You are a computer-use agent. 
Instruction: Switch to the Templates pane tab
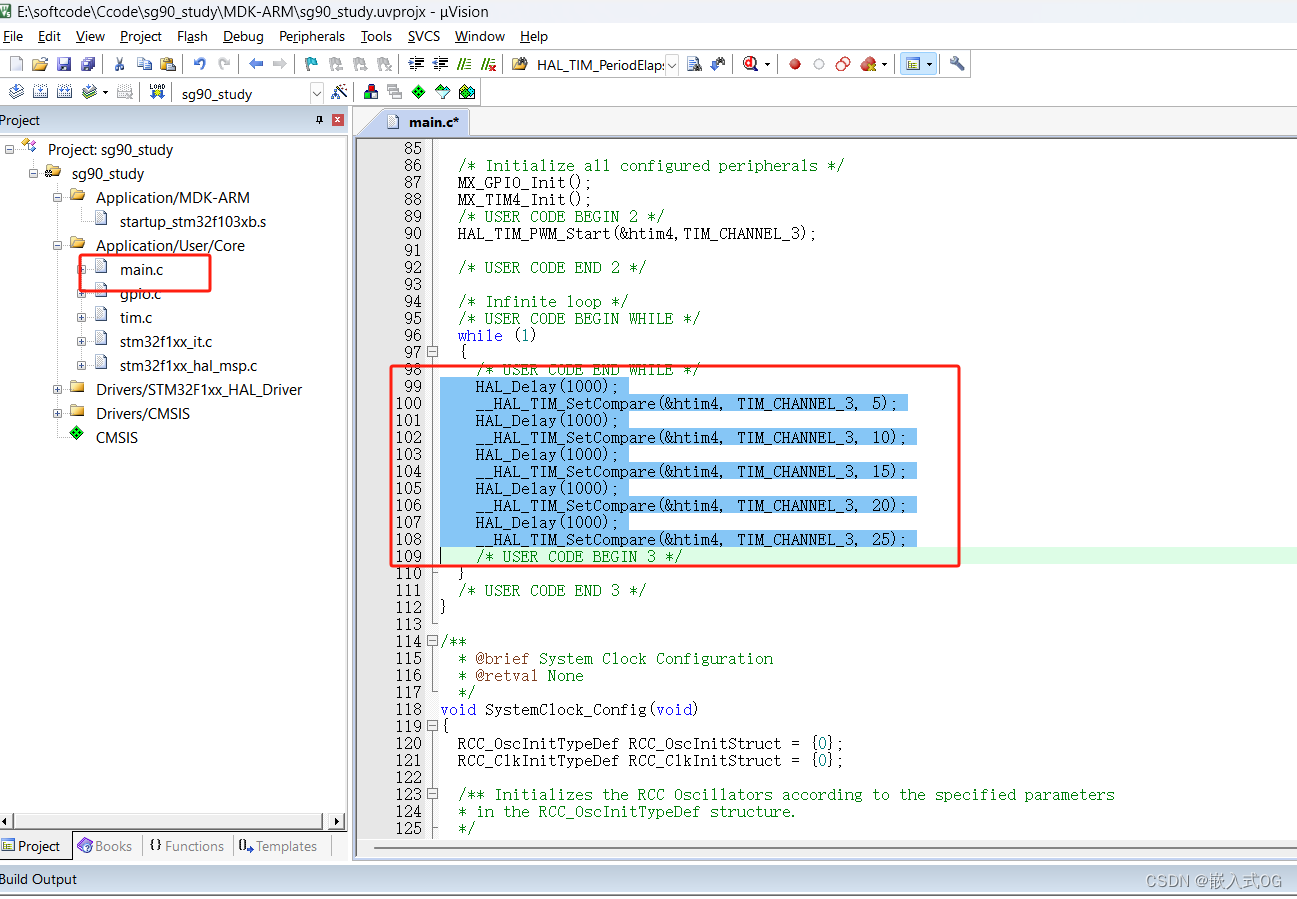click(x=278, y=846)
